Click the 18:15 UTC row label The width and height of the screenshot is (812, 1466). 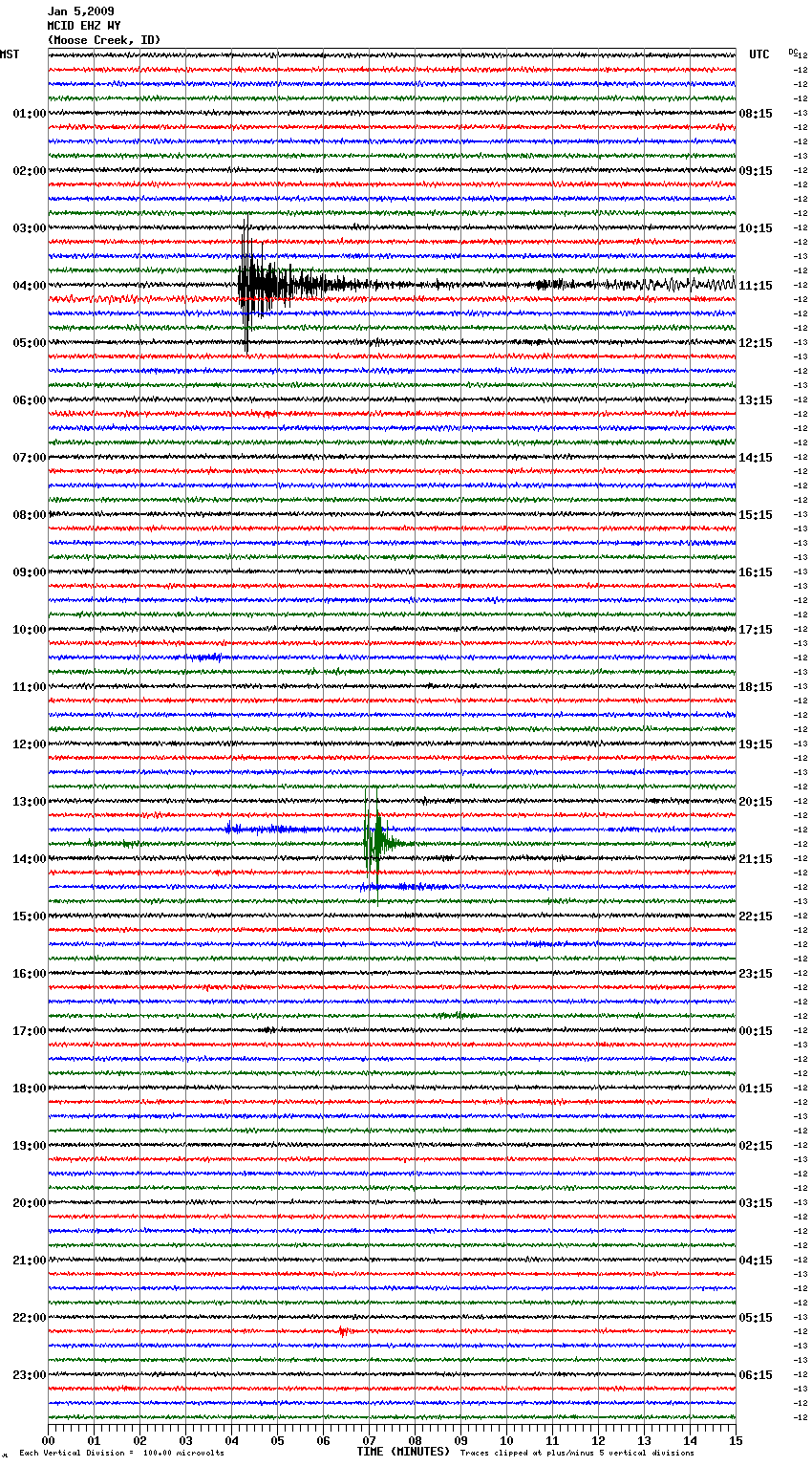point(756,687)
